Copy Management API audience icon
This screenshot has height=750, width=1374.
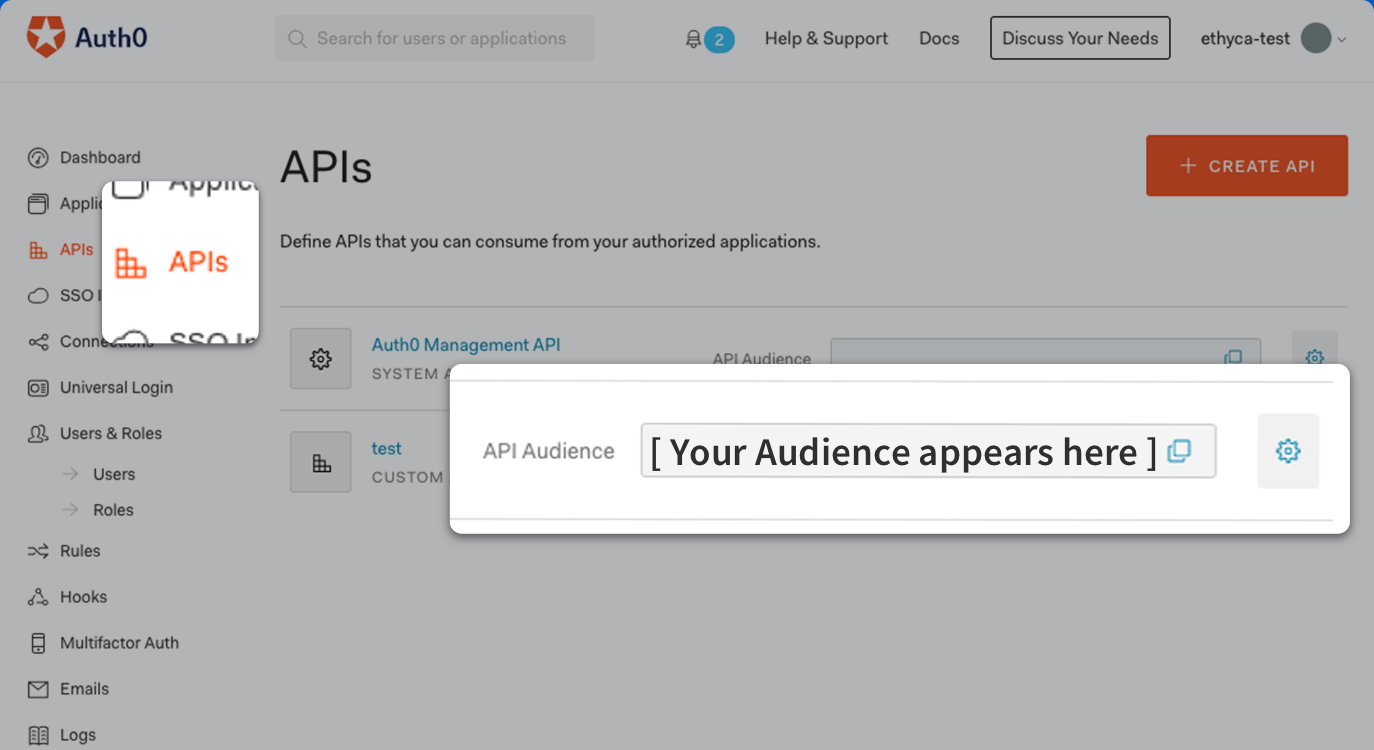click(x=1233, y=357)
